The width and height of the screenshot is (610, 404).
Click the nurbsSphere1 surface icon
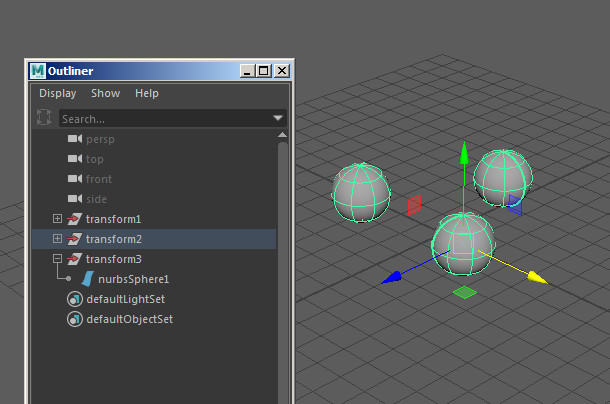pos(88,279)
